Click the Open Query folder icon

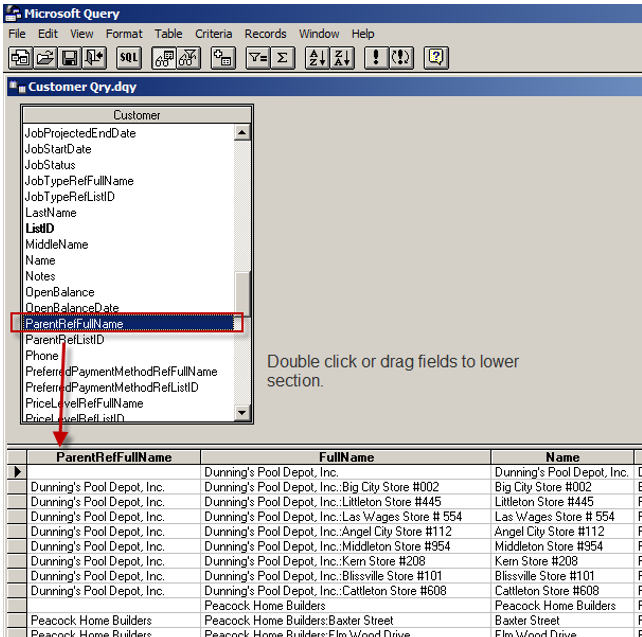[x=45, y=58]
